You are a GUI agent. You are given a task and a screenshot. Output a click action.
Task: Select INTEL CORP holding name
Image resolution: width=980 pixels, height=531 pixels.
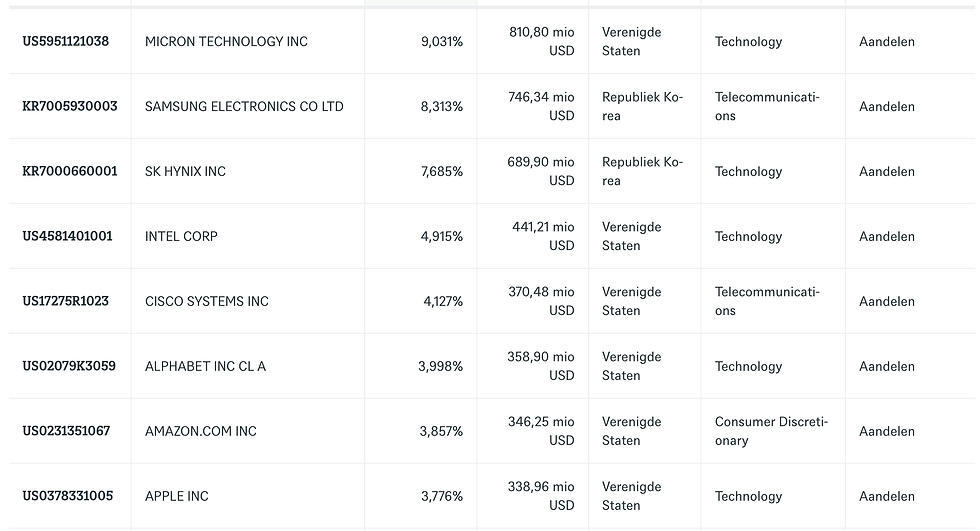click(181, 236)
